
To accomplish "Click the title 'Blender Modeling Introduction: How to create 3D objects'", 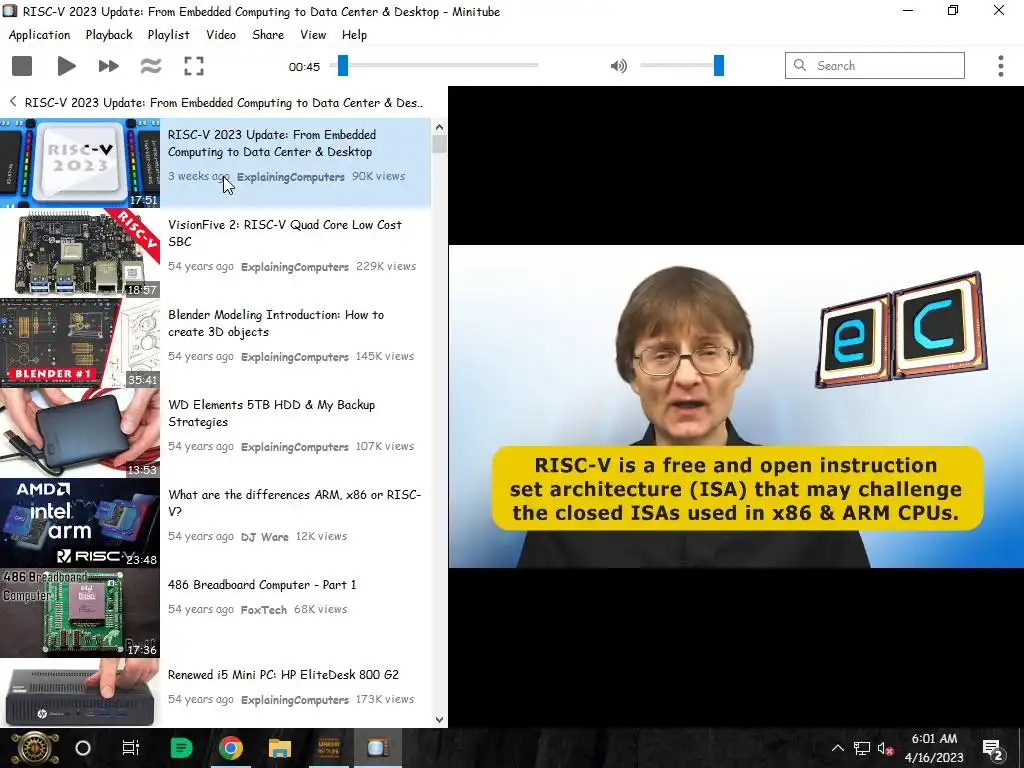I will click(276, 323).
